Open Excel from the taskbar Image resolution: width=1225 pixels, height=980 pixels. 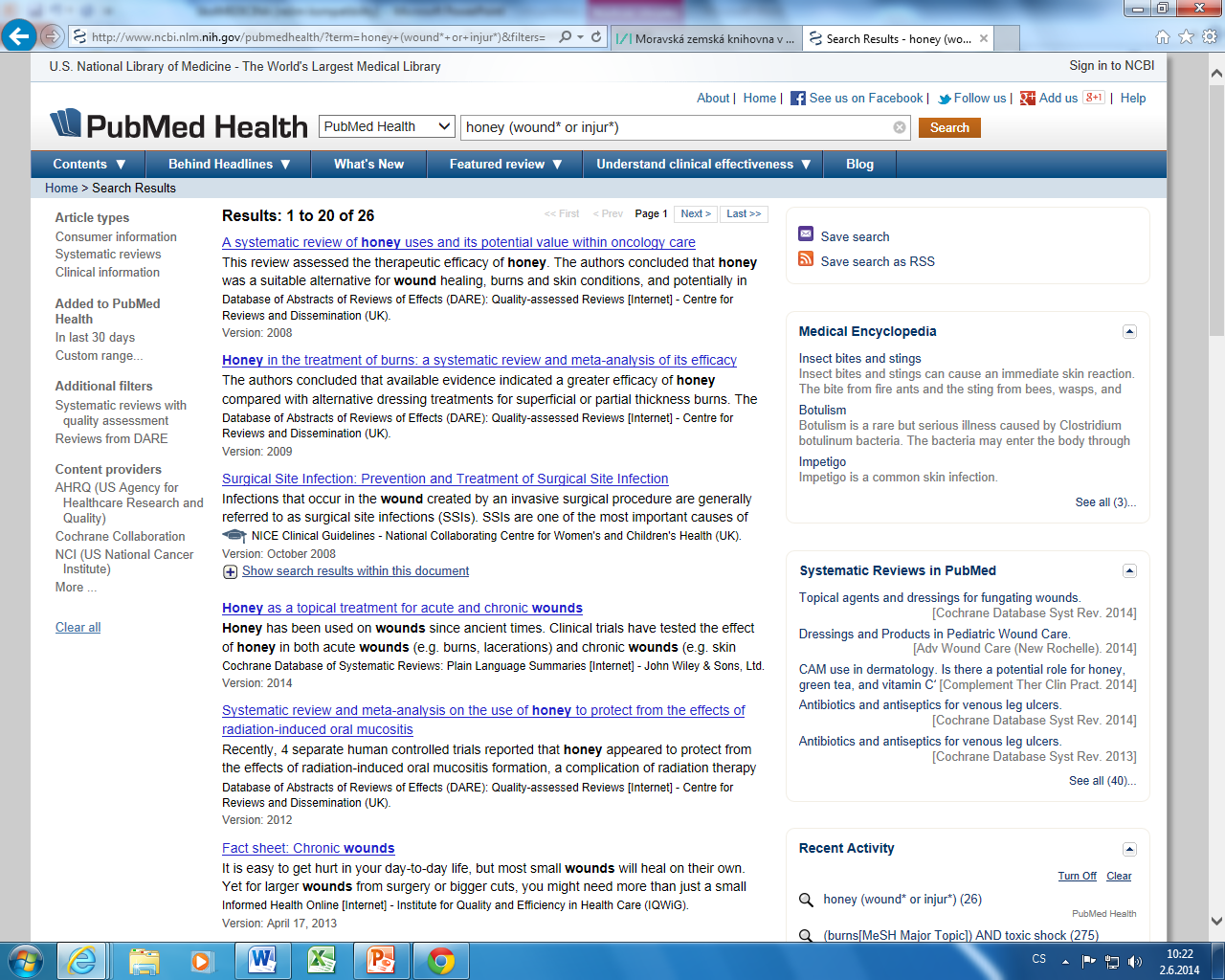click(322, 961)
